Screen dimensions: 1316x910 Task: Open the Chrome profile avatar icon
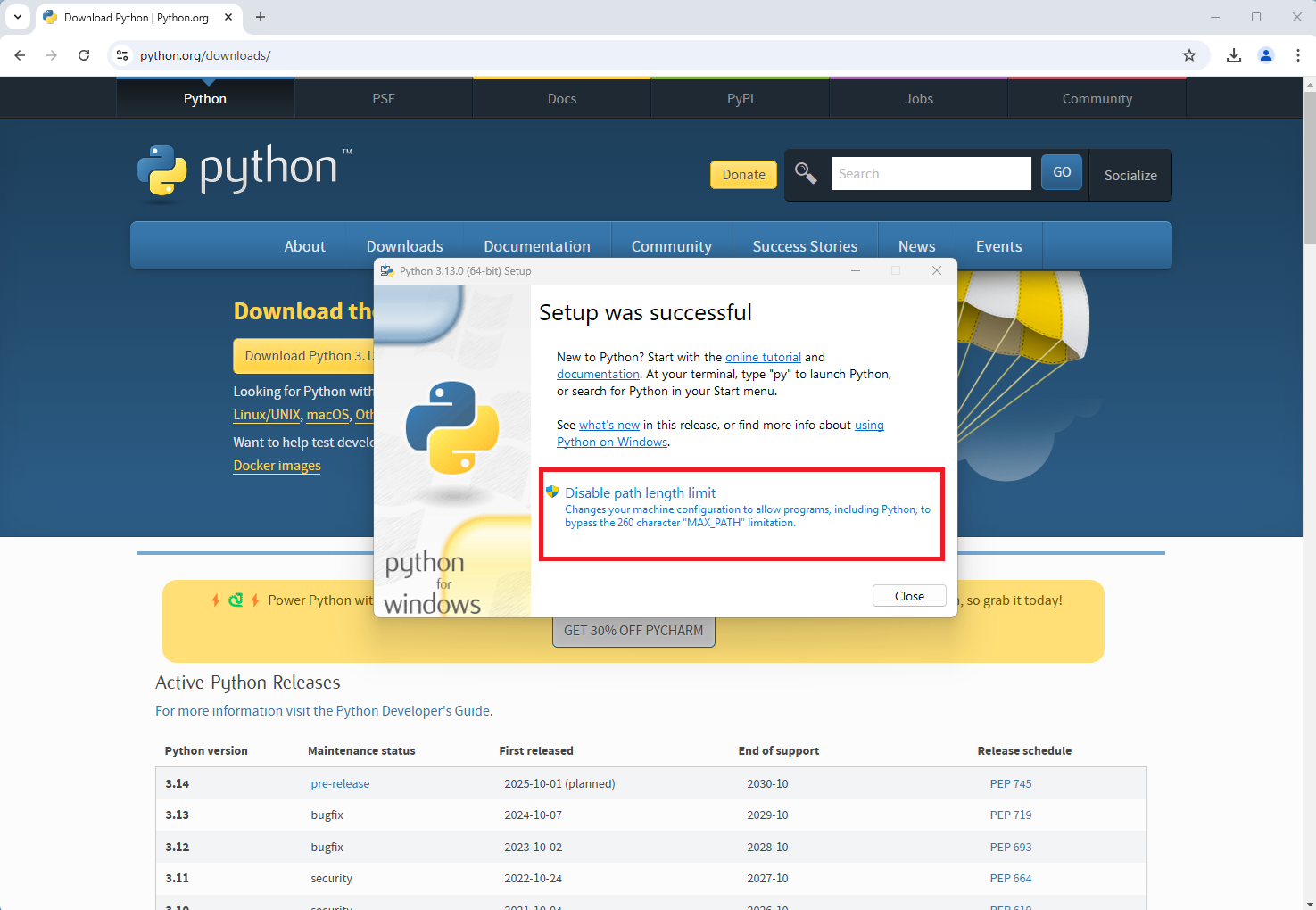1266,55
